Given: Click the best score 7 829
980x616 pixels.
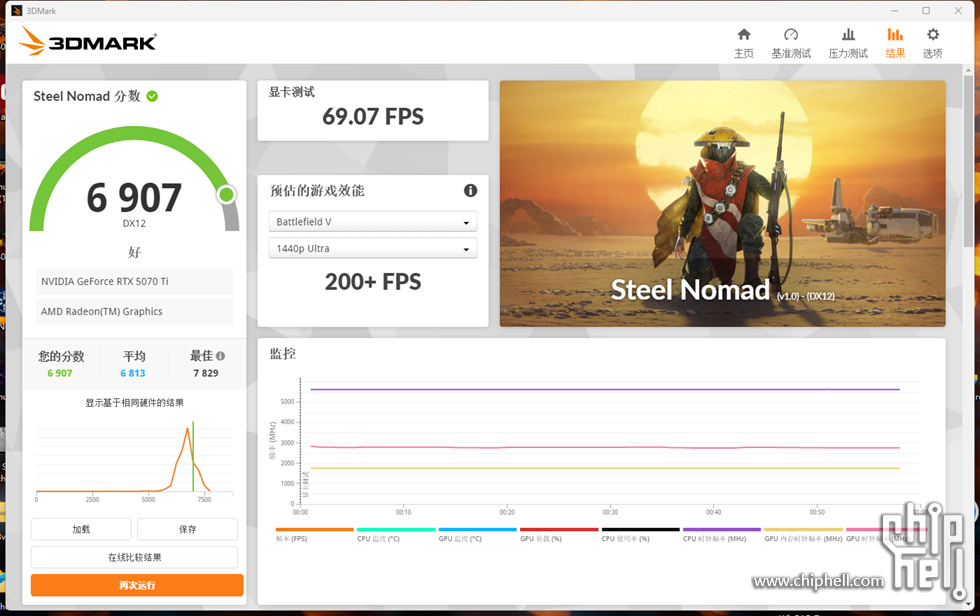Looking at the screenshot, I should [206, 373].
